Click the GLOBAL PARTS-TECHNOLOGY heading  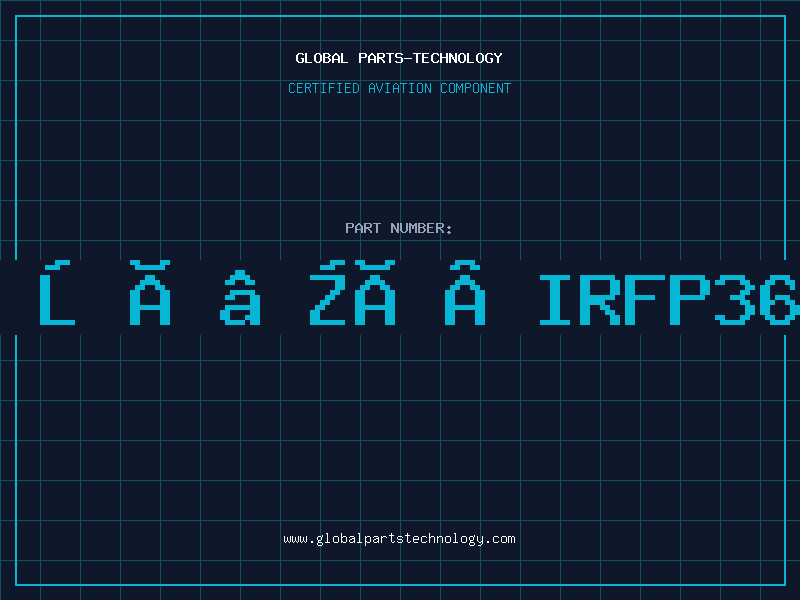pos(399,58)
